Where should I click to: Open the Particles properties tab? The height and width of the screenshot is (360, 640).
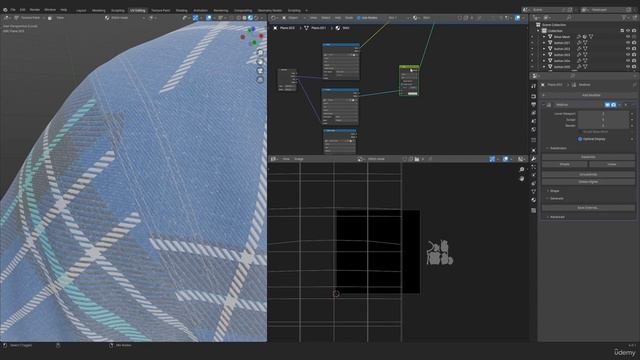(533, 167)
